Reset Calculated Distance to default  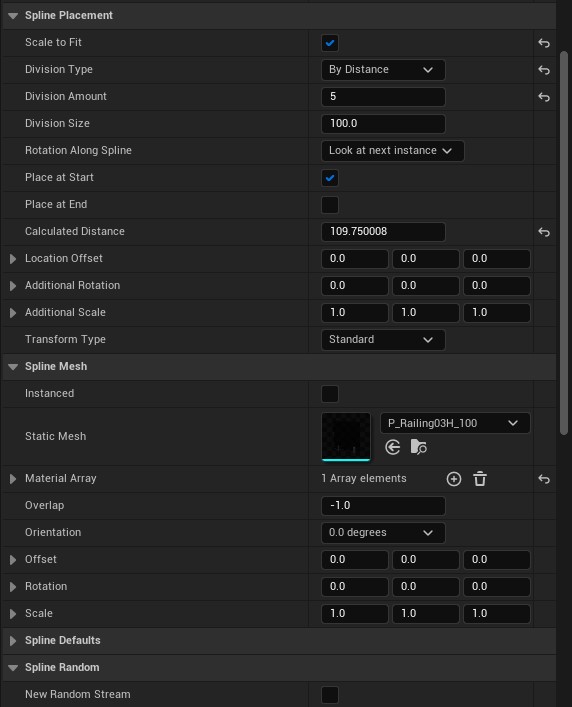pyautogui.click(x=544, y=232)
